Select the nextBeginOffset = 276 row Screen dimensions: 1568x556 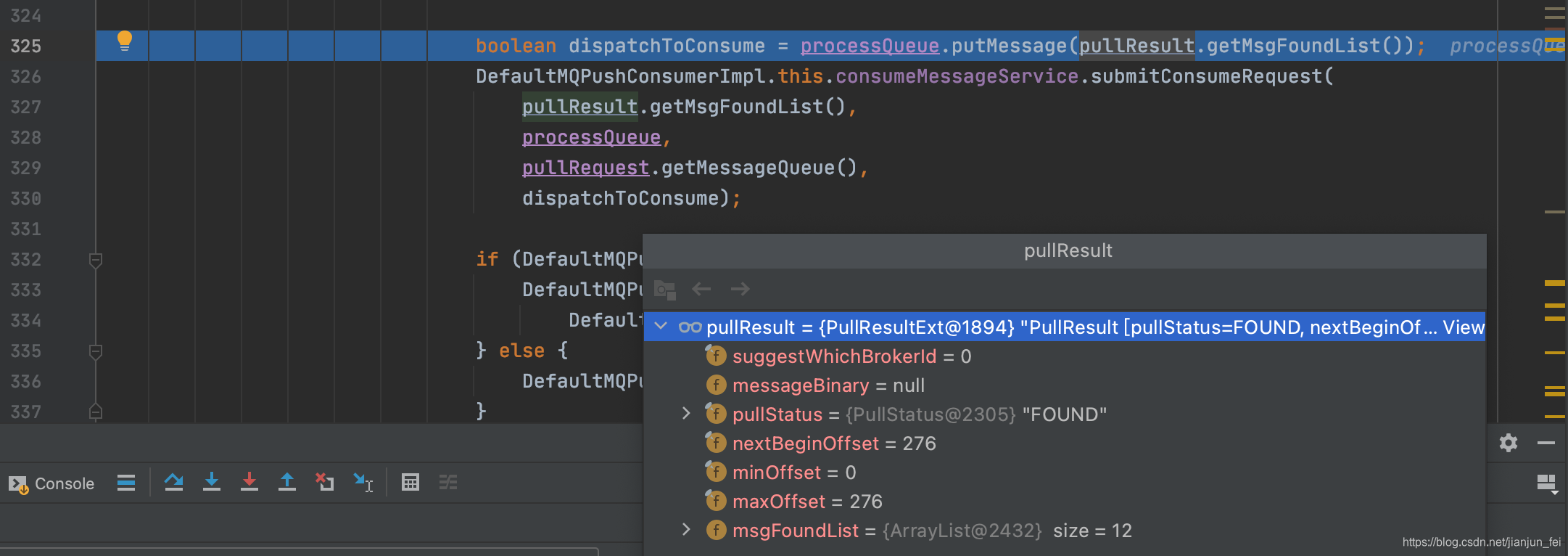pos(1064,443)
